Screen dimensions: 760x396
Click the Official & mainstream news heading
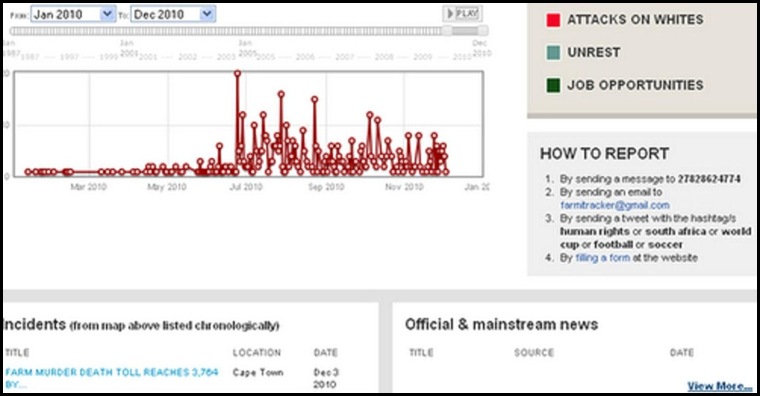tap(502, 324)
